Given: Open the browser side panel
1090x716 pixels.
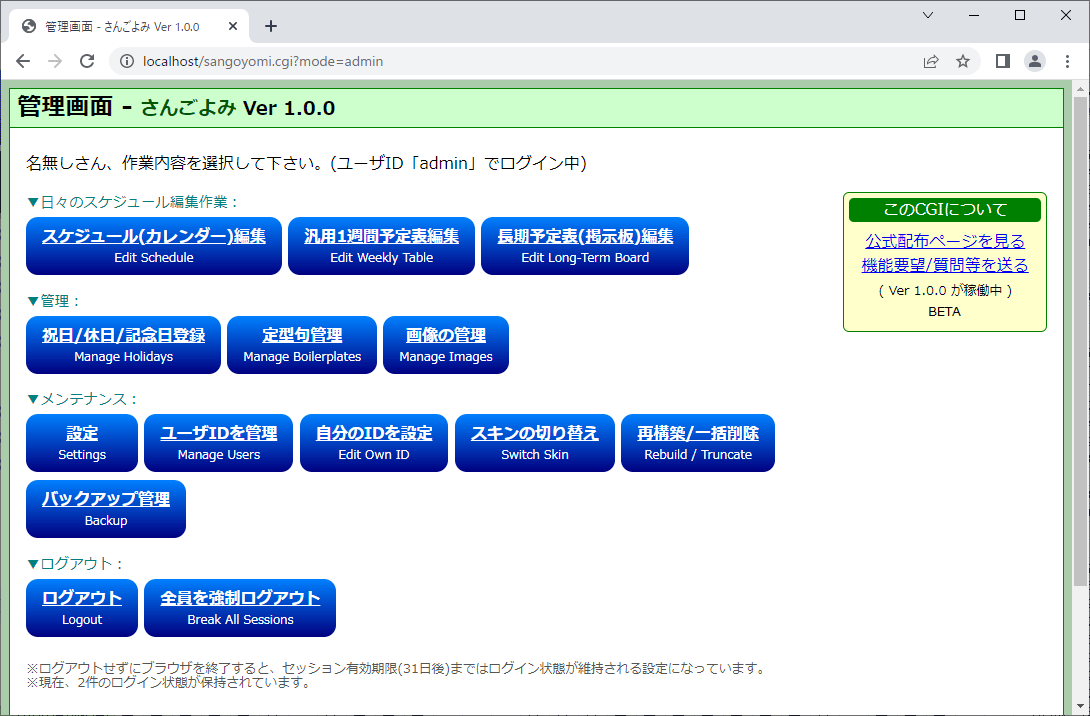Looking at the screenshot, I should point(1002,61).
